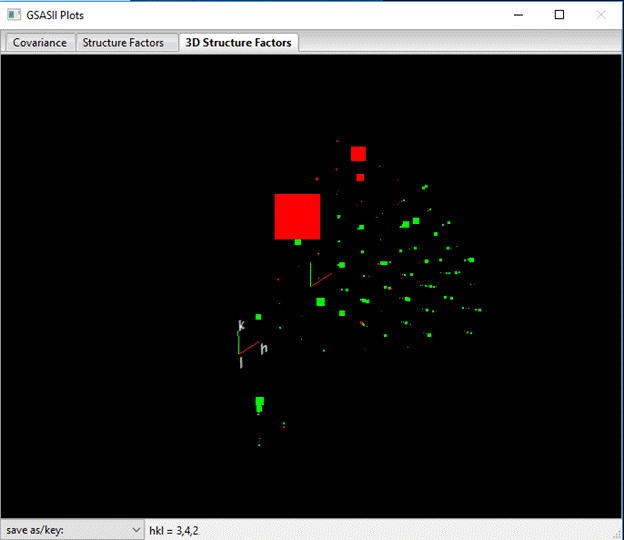
Task: Switch to the Covariance tab
Action: click(40, 43)
